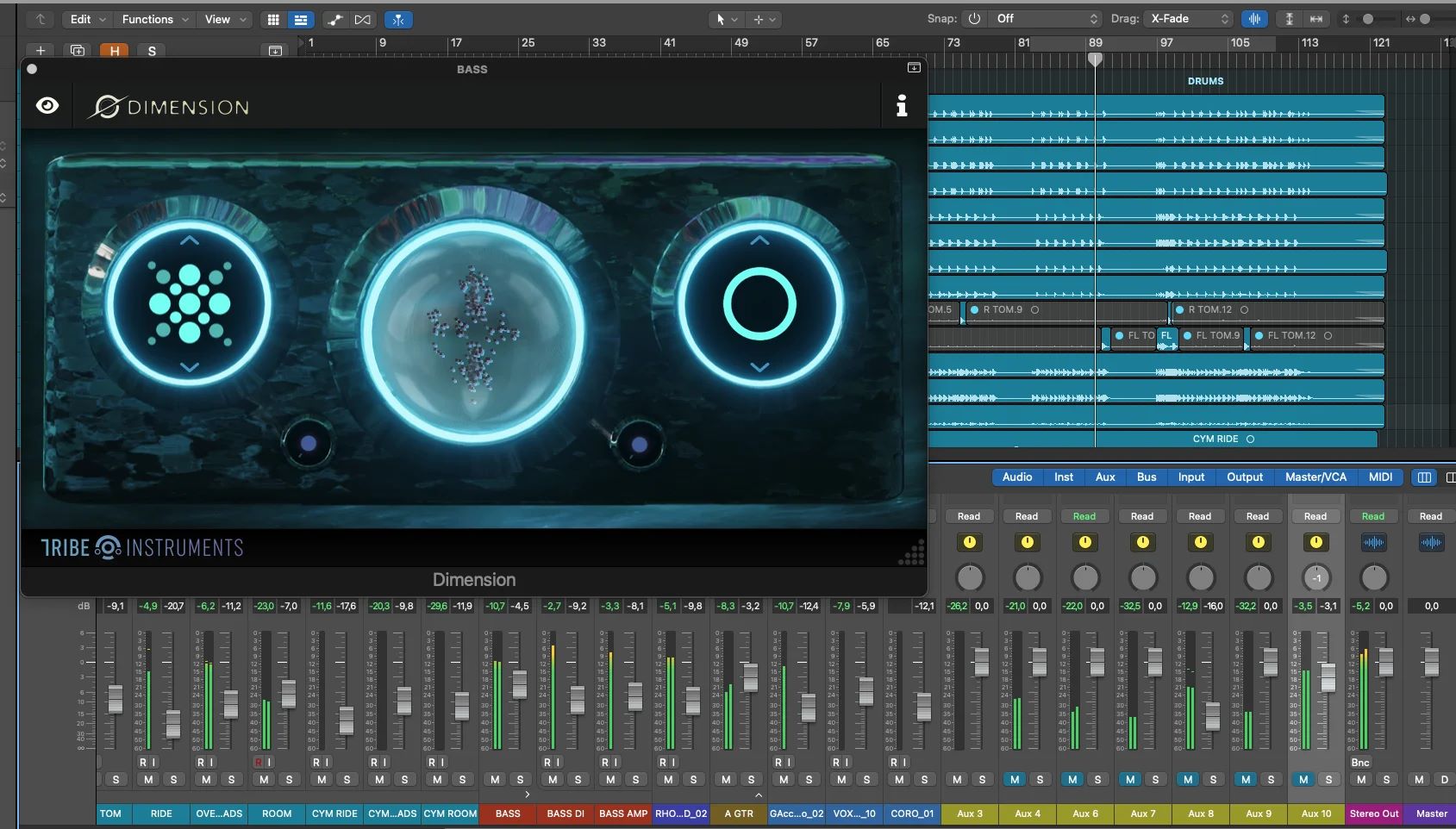1456x829 pixels.
Task: Click the BASS channel volume fader
Action: pyautogui.click(x=519, y=684)
